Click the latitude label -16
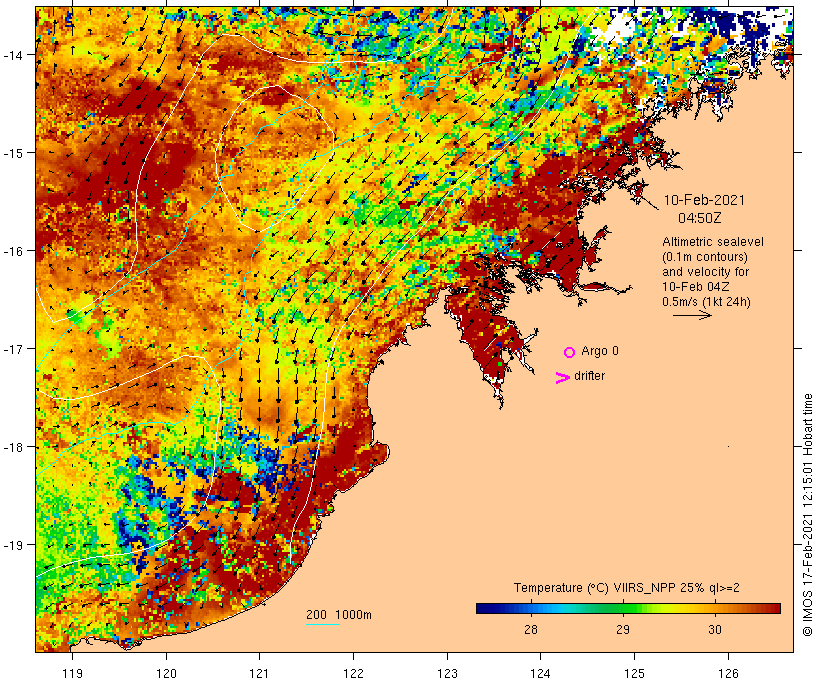Screen dimensions: 820x680 (13, 251)
